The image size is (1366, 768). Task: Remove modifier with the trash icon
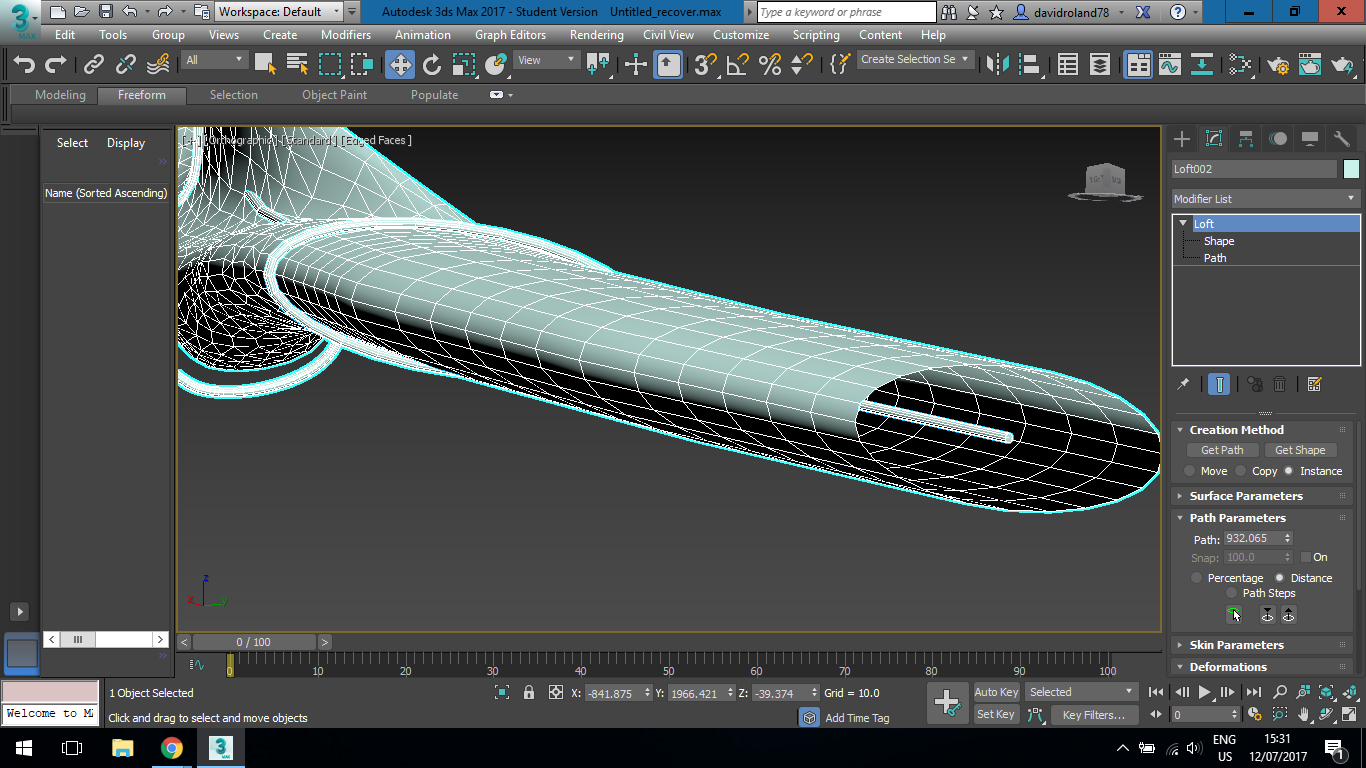(1280, 384)
